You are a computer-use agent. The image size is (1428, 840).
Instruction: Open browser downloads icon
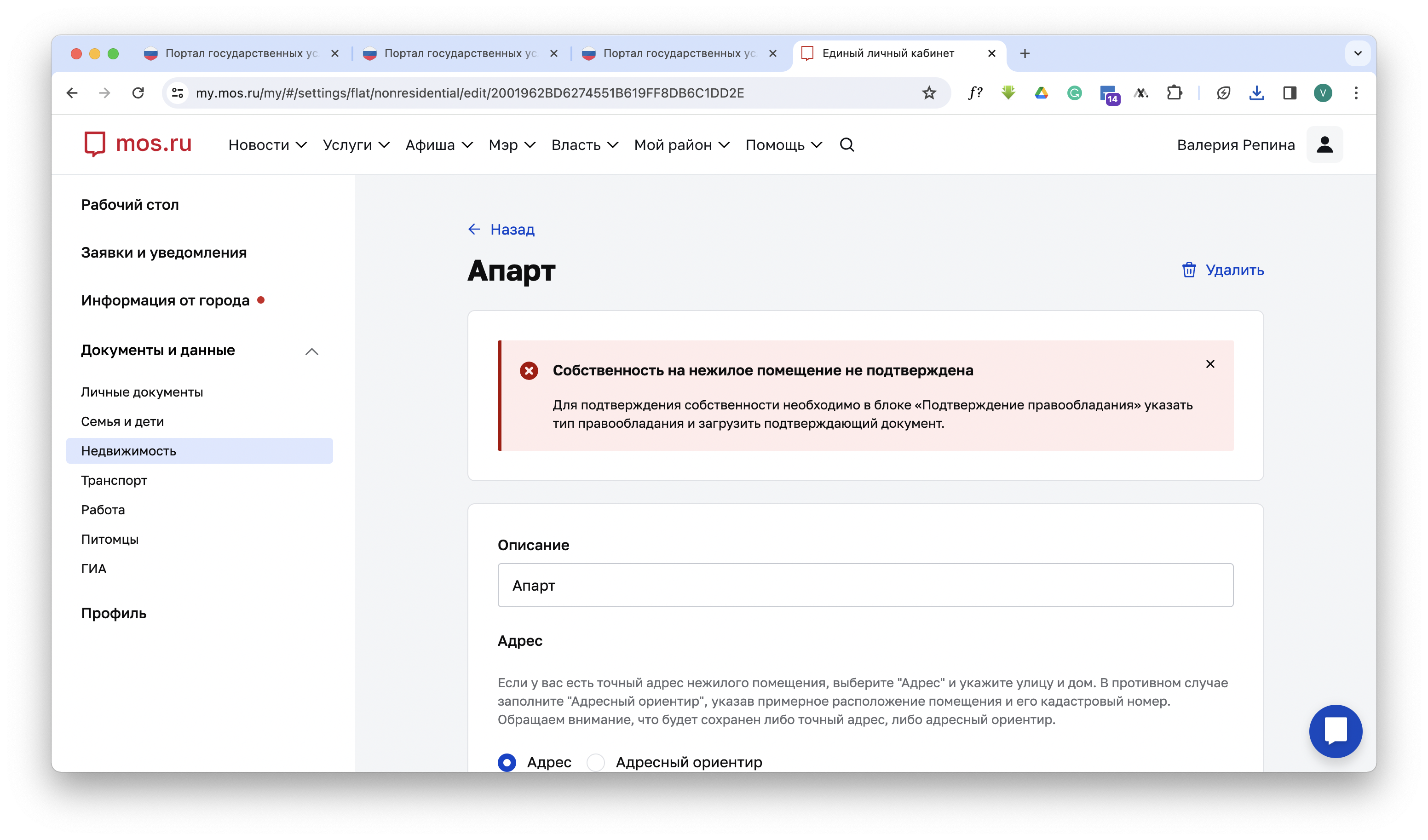1256,93
